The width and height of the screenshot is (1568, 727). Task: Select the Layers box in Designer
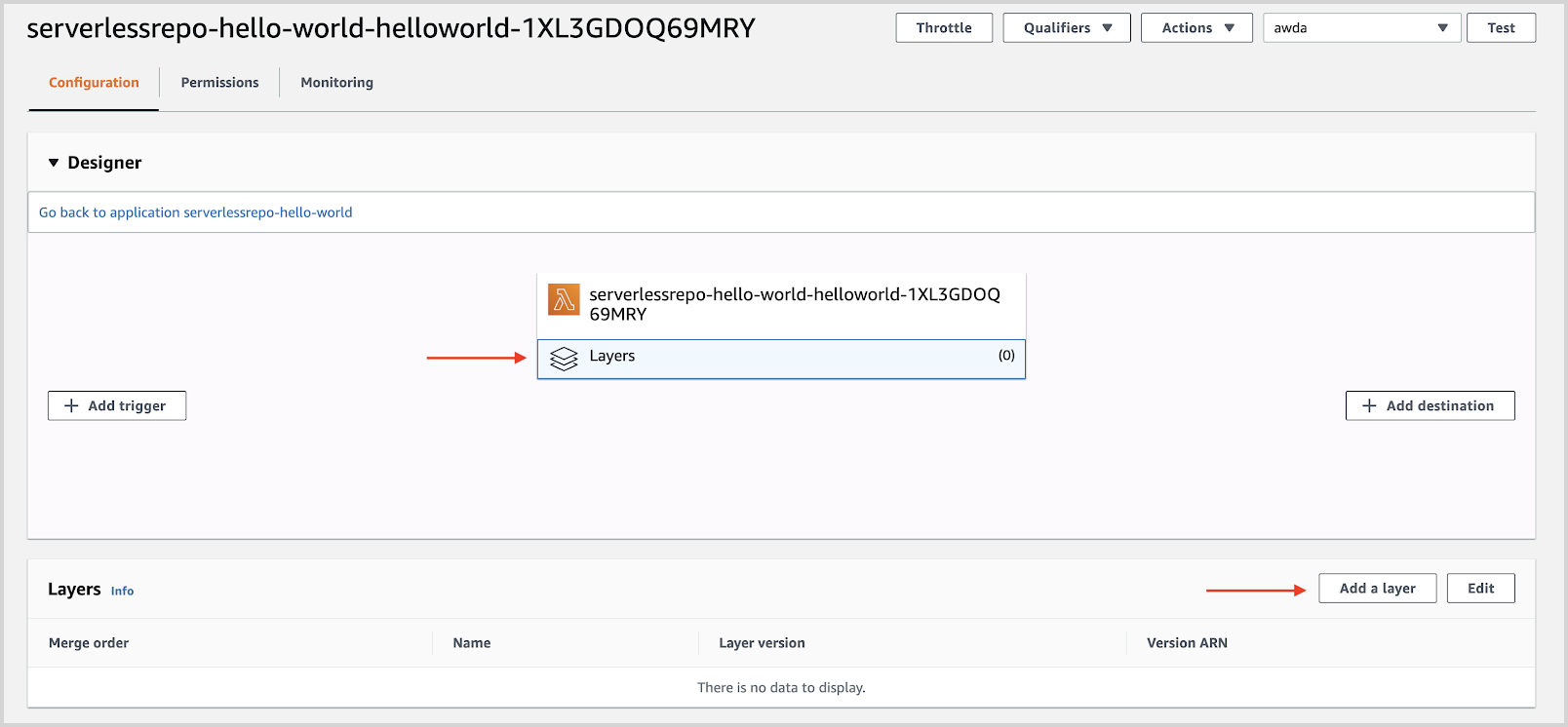coord(780,358)
